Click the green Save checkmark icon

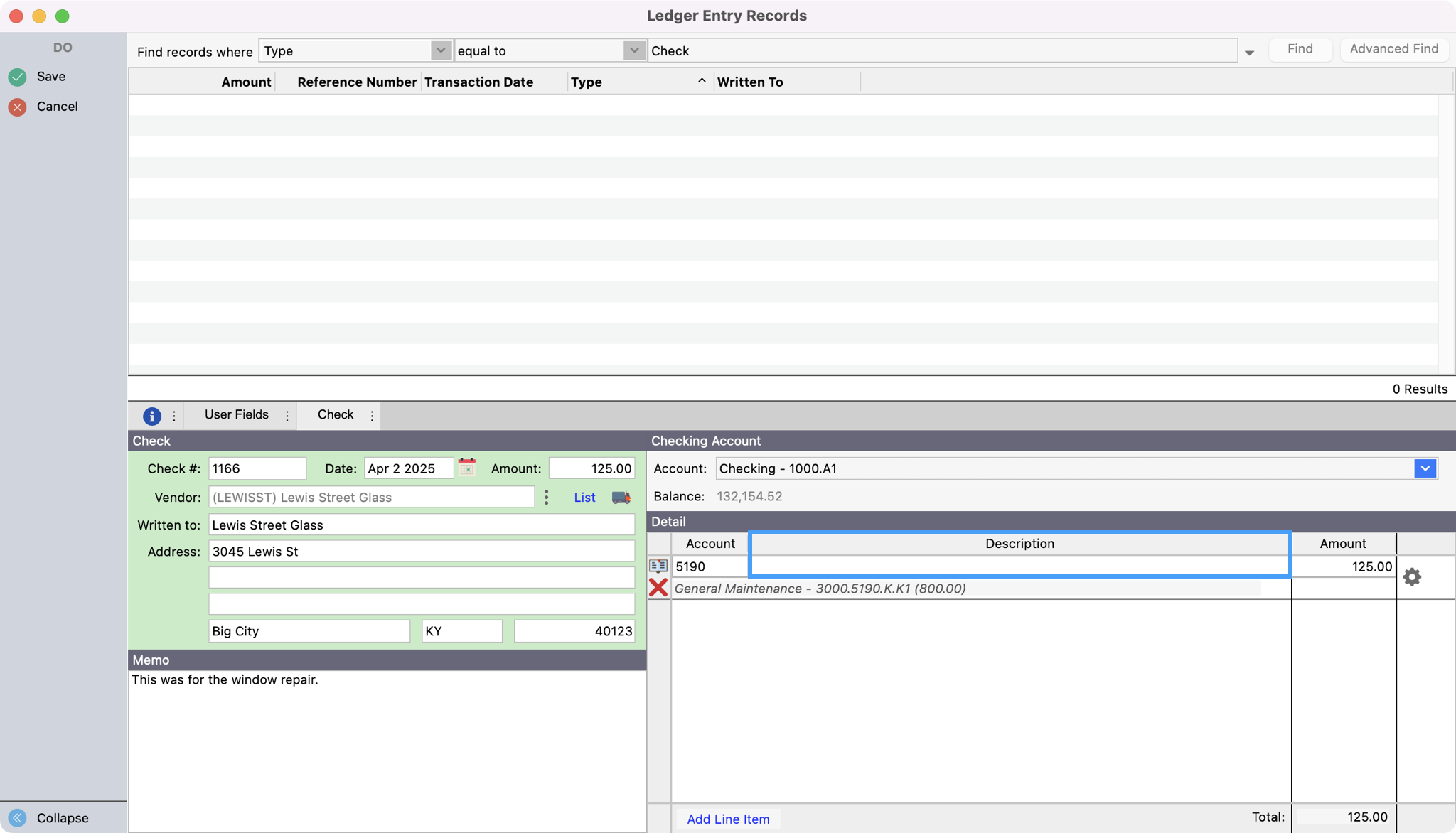[18, 77]
